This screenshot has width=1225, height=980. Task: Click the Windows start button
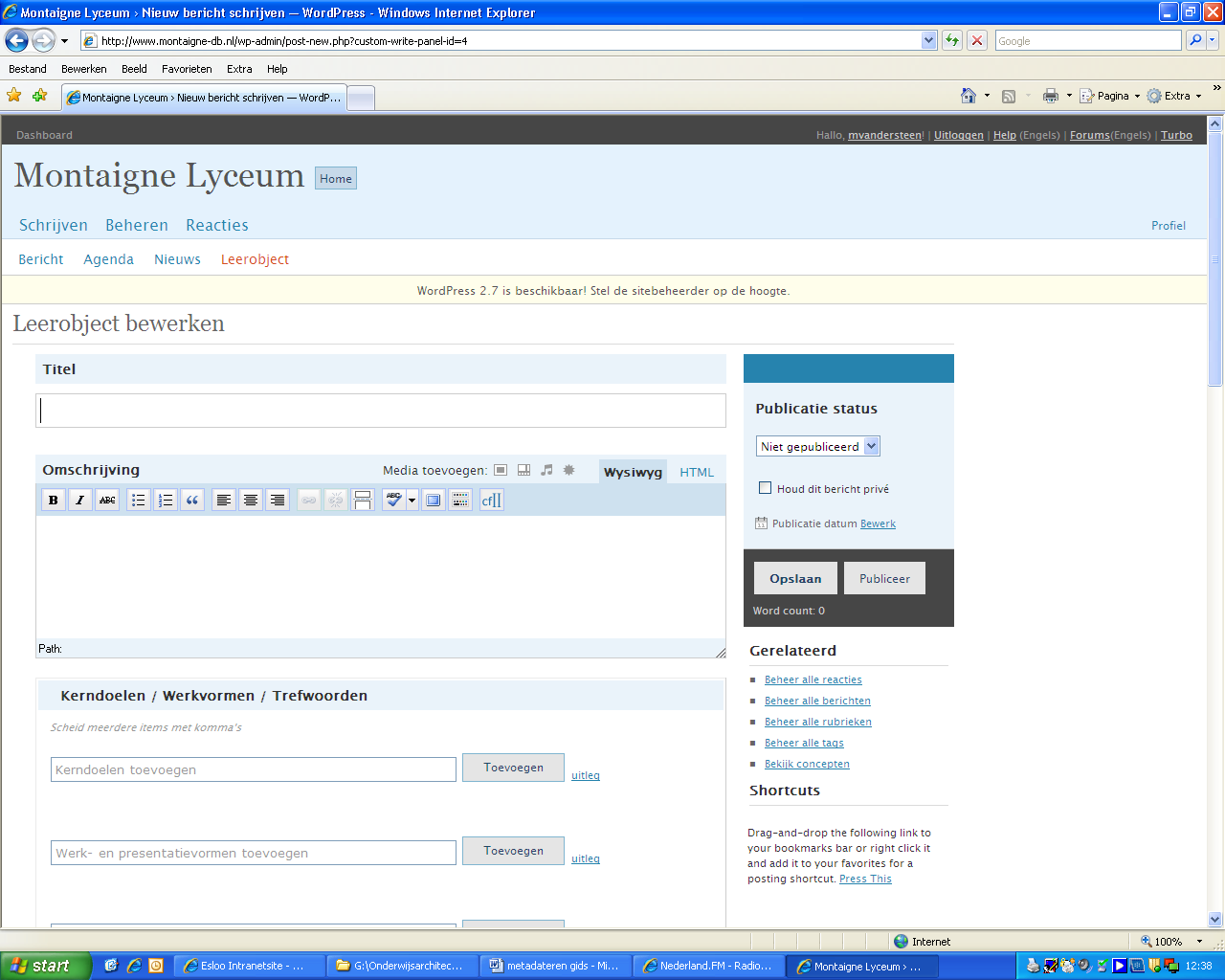tap(46, 966)
